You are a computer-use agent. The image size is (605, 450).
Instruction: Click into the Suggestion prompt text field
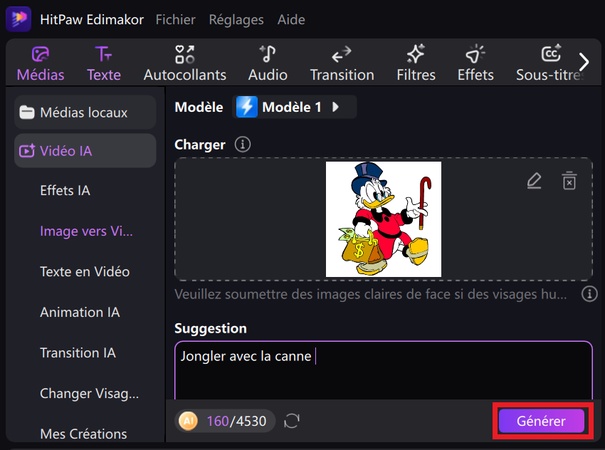pyautogui.click(x=384, y=370)
